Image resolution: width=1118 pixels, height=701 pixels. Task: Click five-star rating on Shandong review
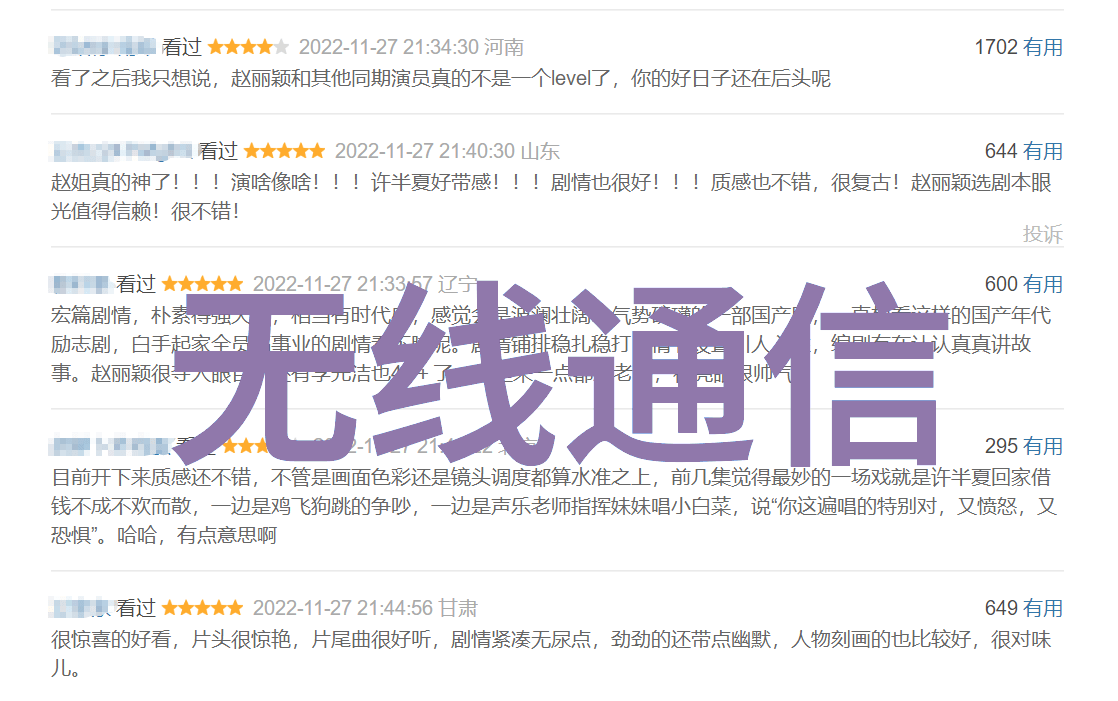pyautogui.click(x=284, y=151)
